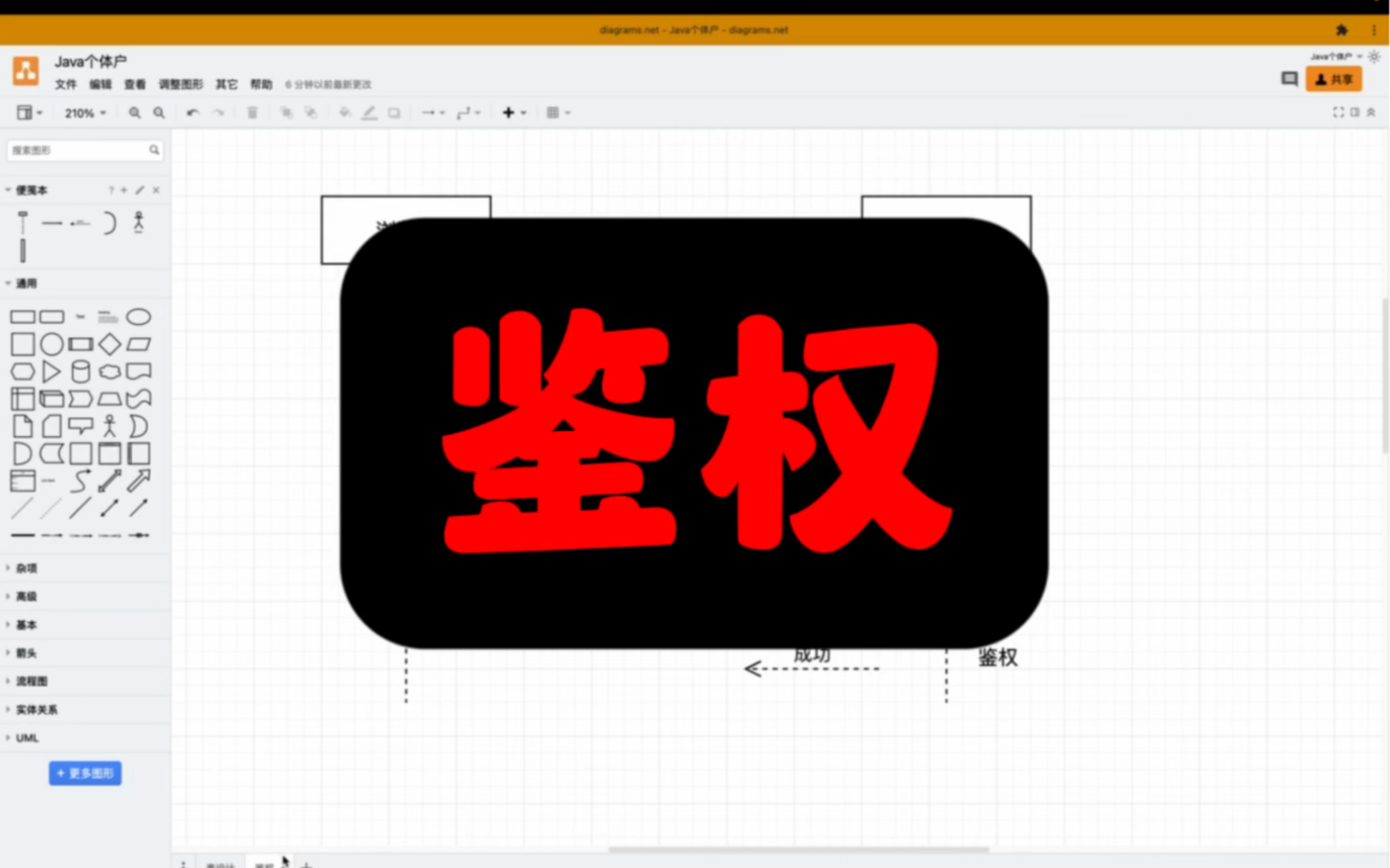The image size is (1390, 868).
Task: Select the cylinder shape in 通用
Action: click(x=80, y=372)
